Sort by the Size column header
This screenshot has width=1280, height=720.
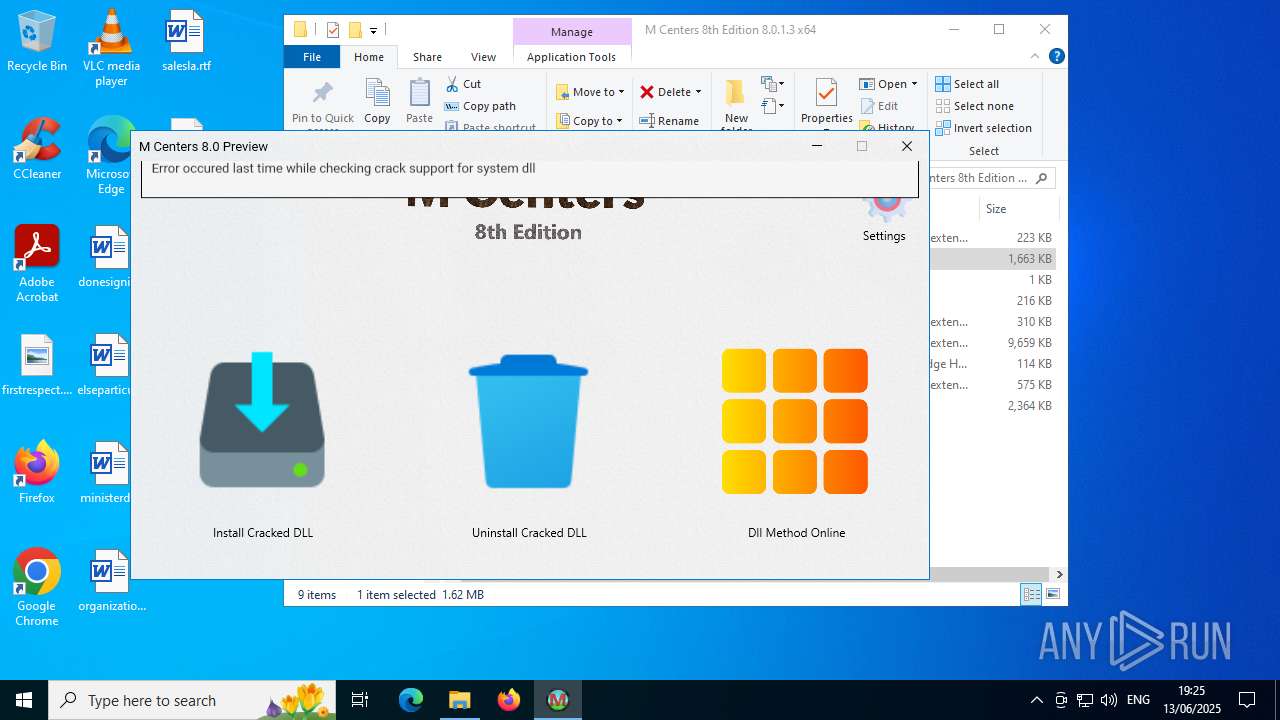(1017, 209)
